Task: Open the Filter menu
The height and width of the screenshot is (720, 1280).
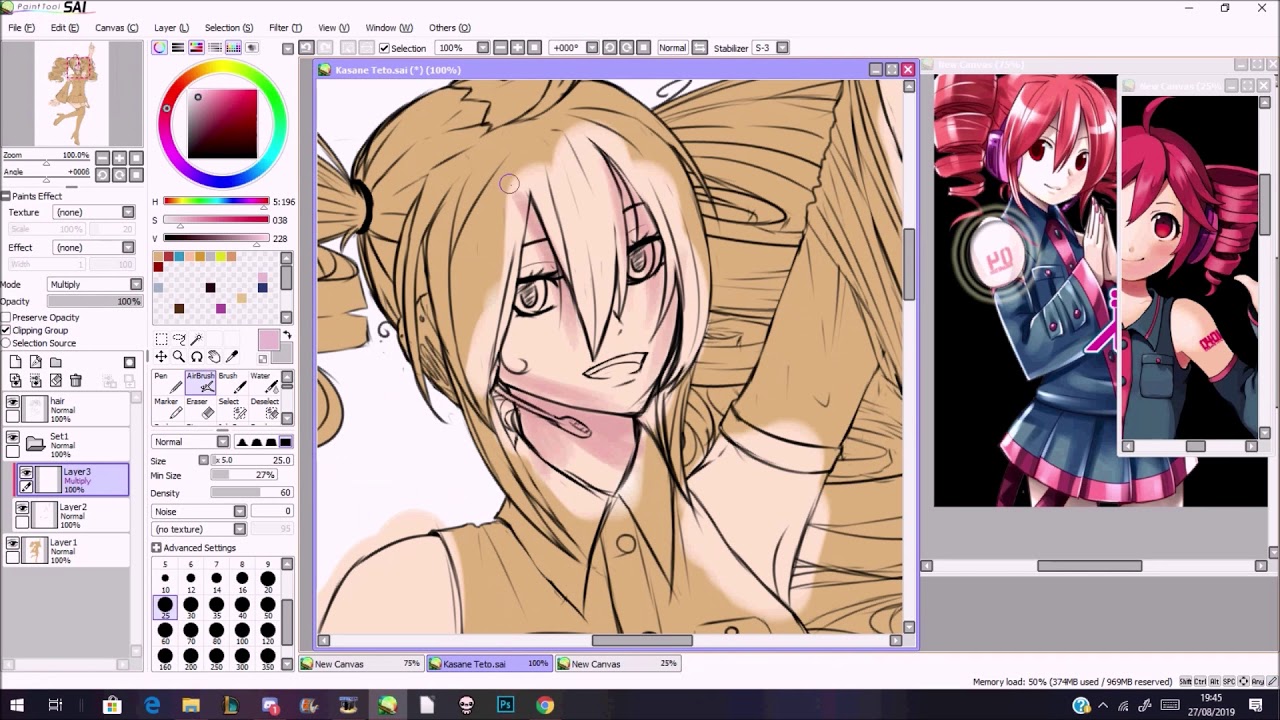Action: (285, 28)
